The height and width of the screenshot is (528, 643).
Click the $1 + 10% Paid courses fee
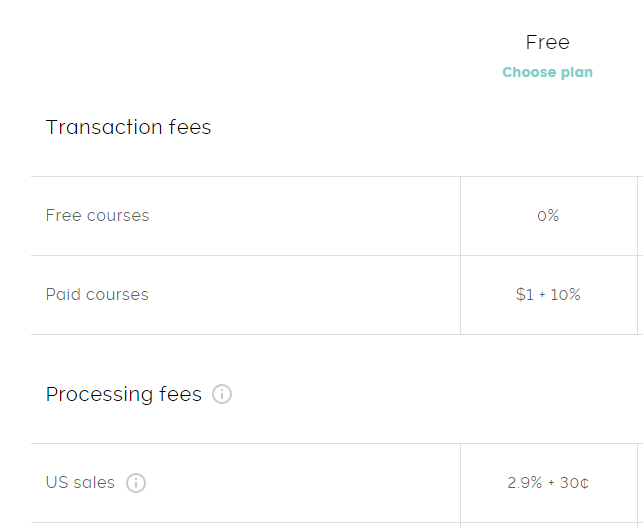coord(548,294)
